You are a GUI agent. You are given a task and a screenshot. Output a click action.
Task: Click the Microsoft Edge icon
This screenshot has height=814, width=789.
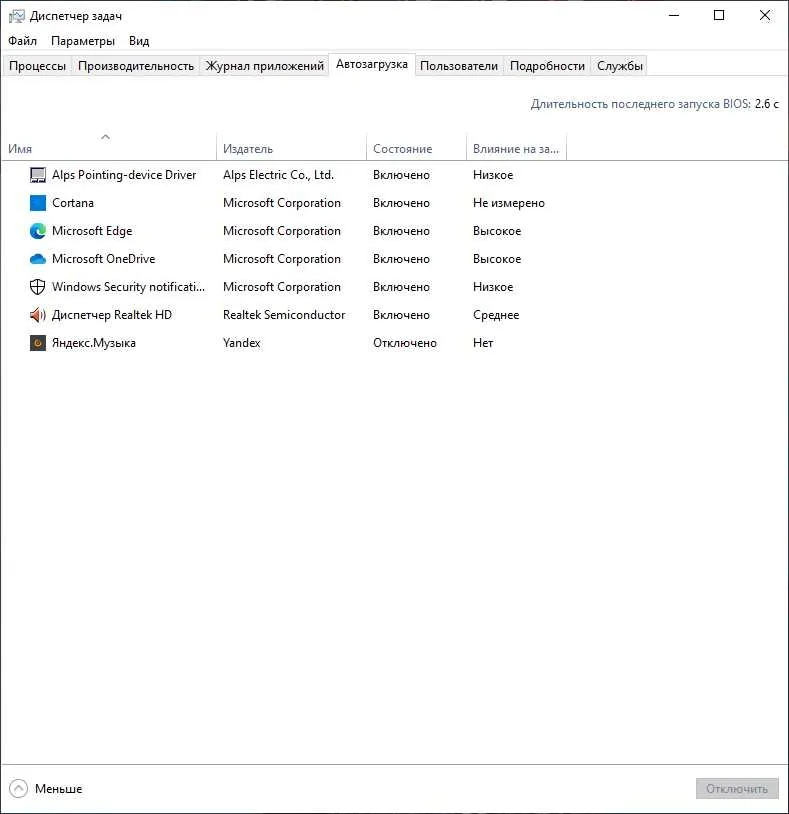37,231
